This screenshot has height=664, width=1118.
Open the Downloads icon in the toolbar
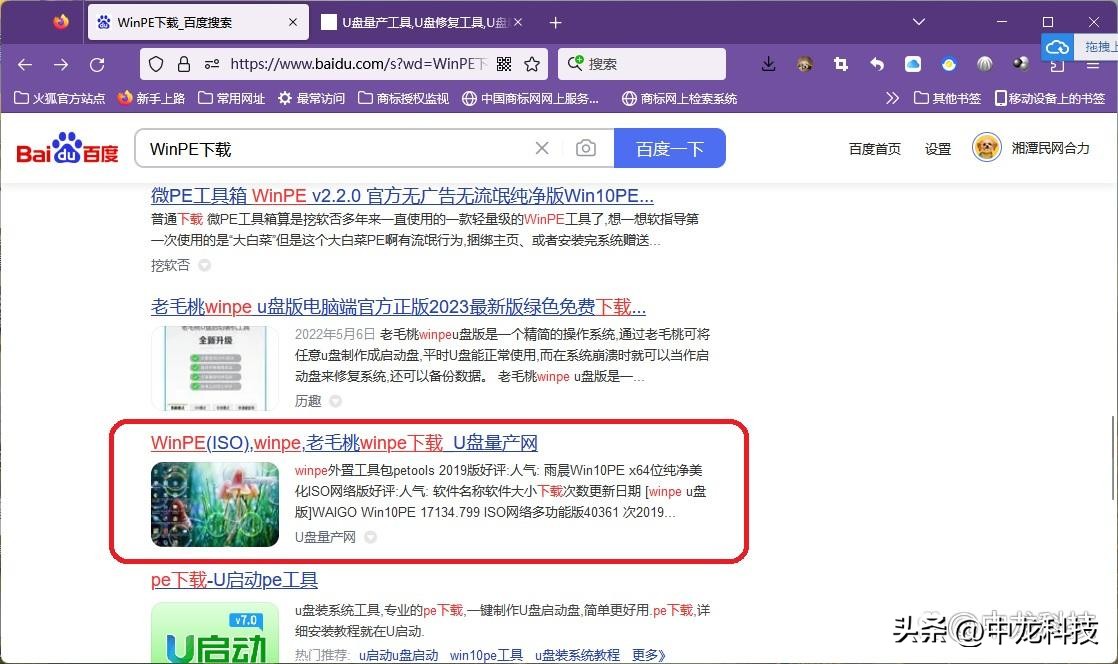click(x=768, y=64)
